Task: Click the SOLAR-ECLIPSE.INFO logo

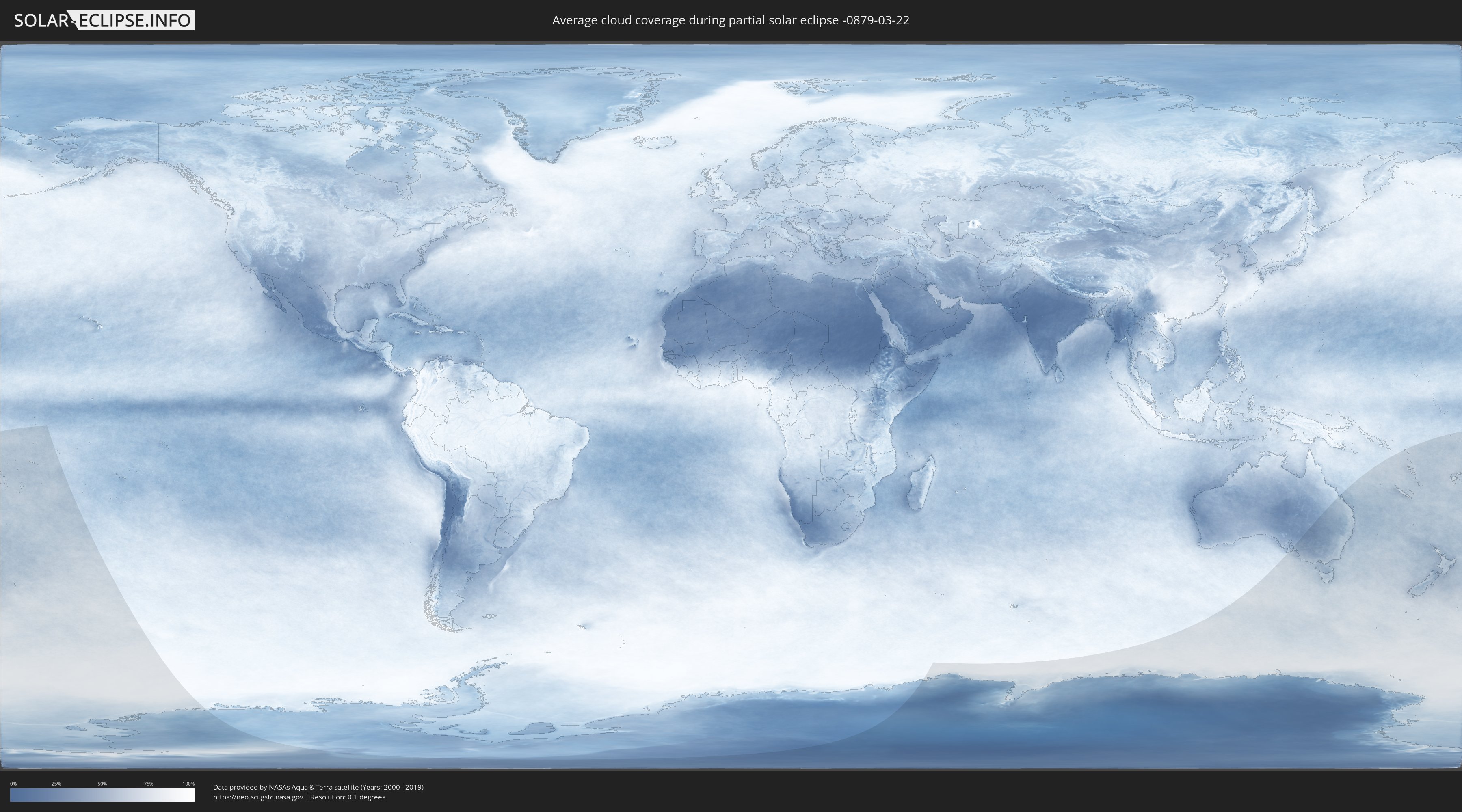Action: coord(104,20)
